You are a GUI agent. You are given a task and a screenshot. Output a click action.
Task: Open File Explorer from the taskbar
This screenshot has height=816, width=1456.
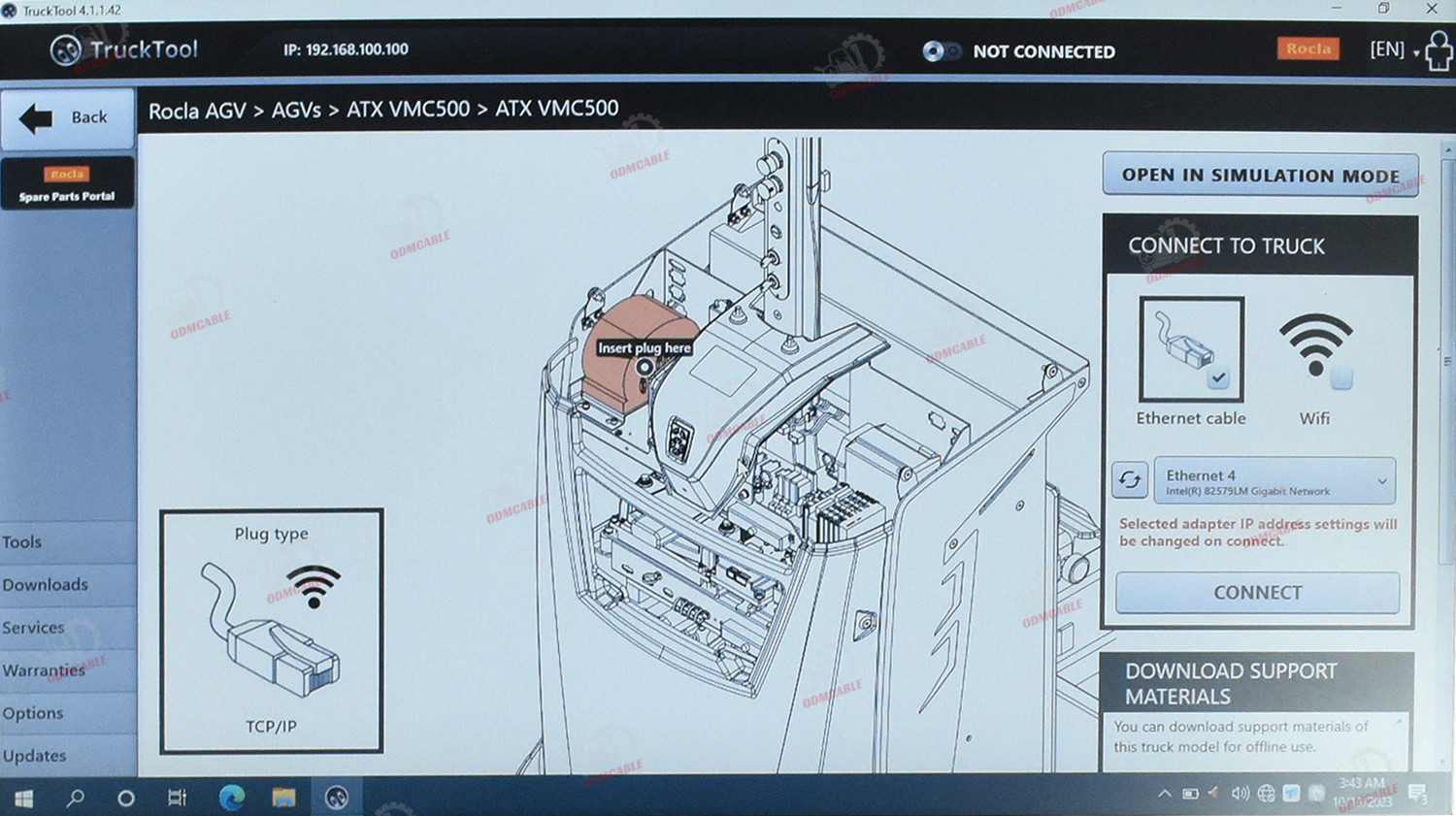pyautogui.click(x=283, y=798)
